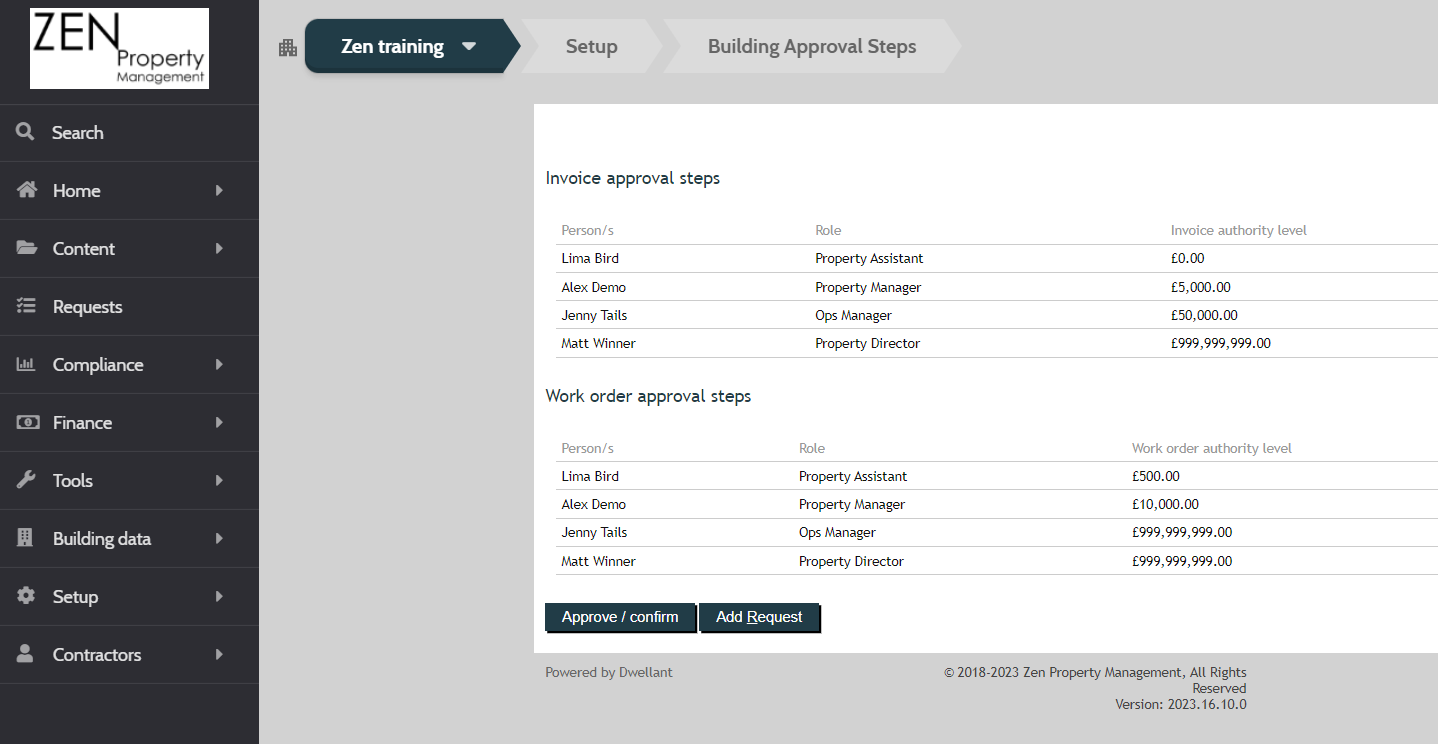Select the Search magnifier icon
The width and height of the screenshot is (1438, 744).
pos(25,132)
